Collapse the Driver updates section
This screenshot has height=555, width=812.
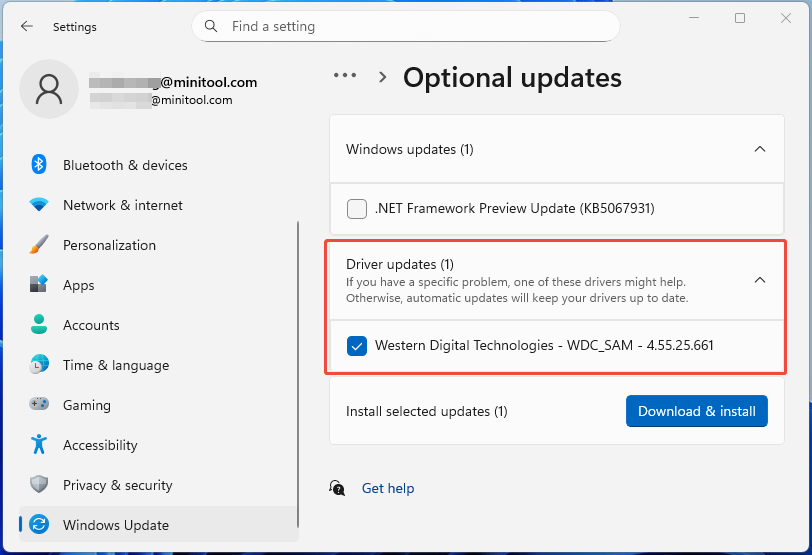point(760,280)
